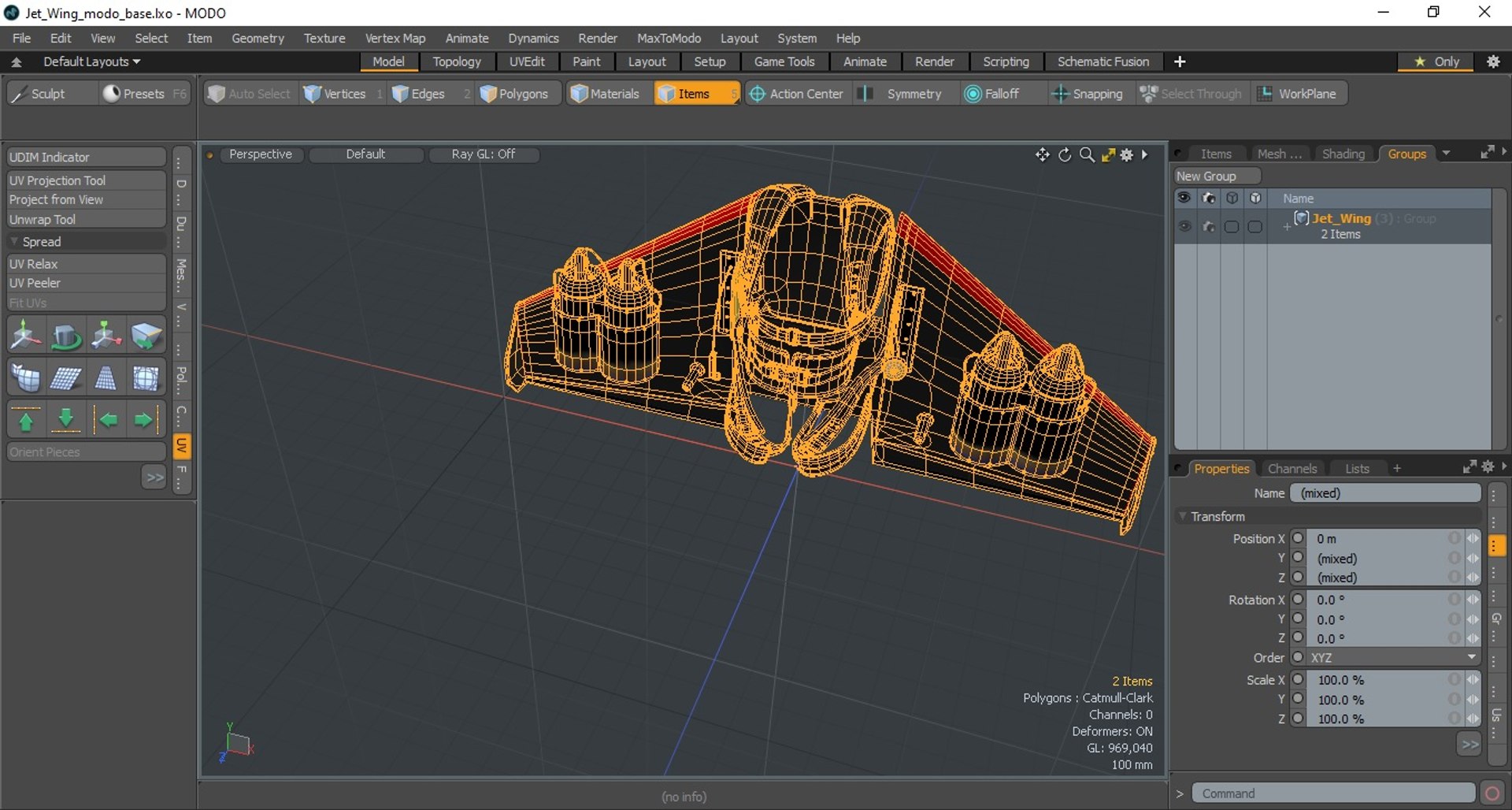This screenshot has width=1512, height=810.
Task: Click Scale Y value stepper arrows
Action: point(1472,699)
